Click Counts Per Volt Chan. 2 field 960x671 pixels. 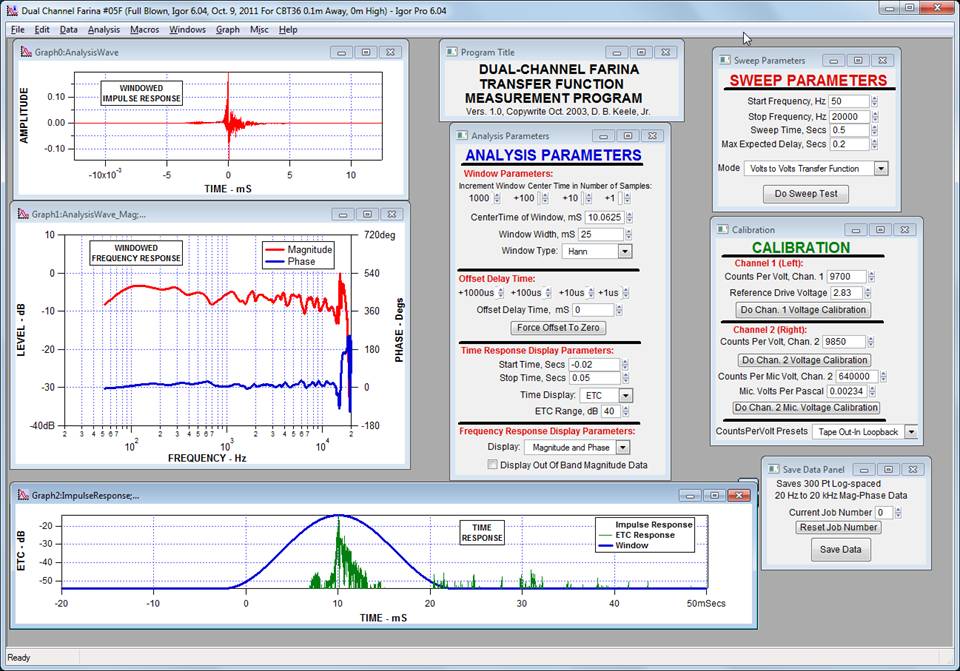[x=844, y=342]
